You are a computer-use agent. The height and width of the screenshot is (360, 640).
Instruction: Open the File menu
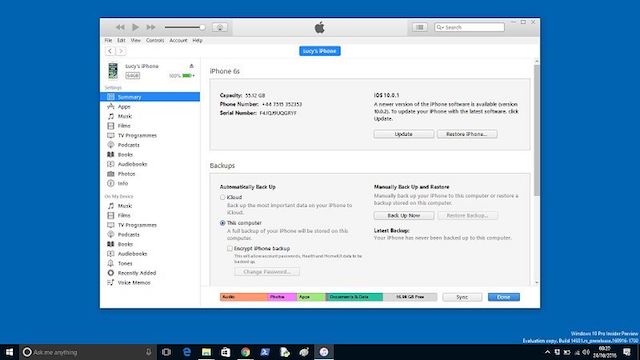point(108,40)
